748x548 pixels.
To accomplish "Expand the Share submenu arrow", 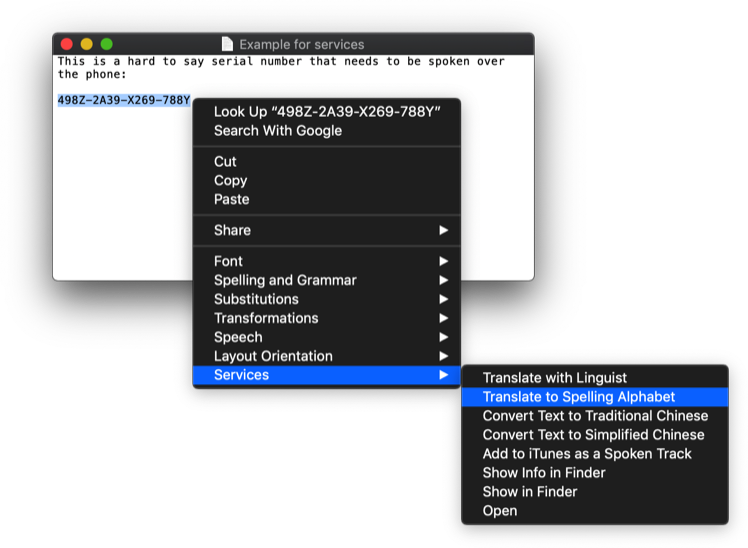I will tap(444, 230).
